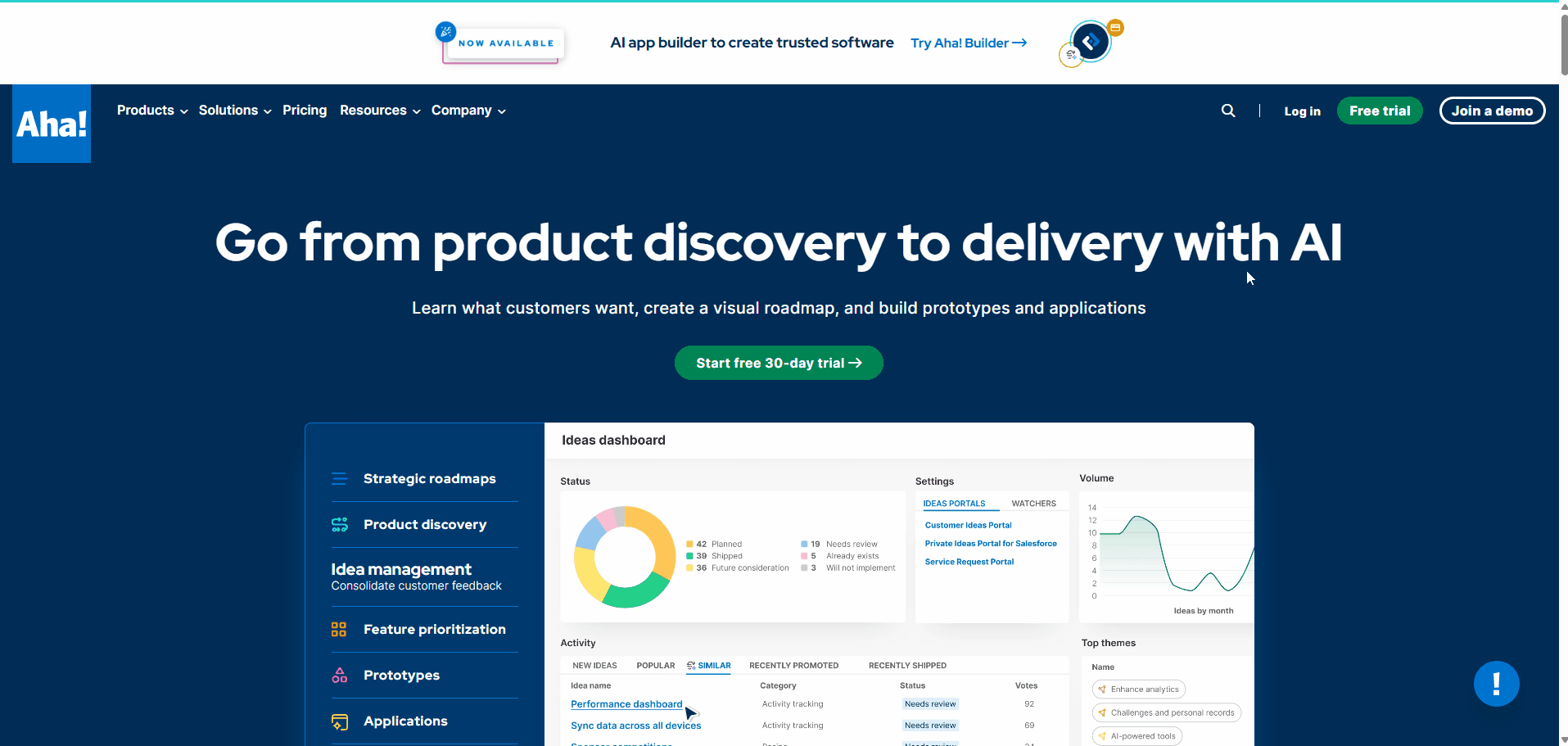The width and height of the screenshot is (1568, 746).
Task: Switch to the New Ideas tab
Action: (x=594, y=666)
